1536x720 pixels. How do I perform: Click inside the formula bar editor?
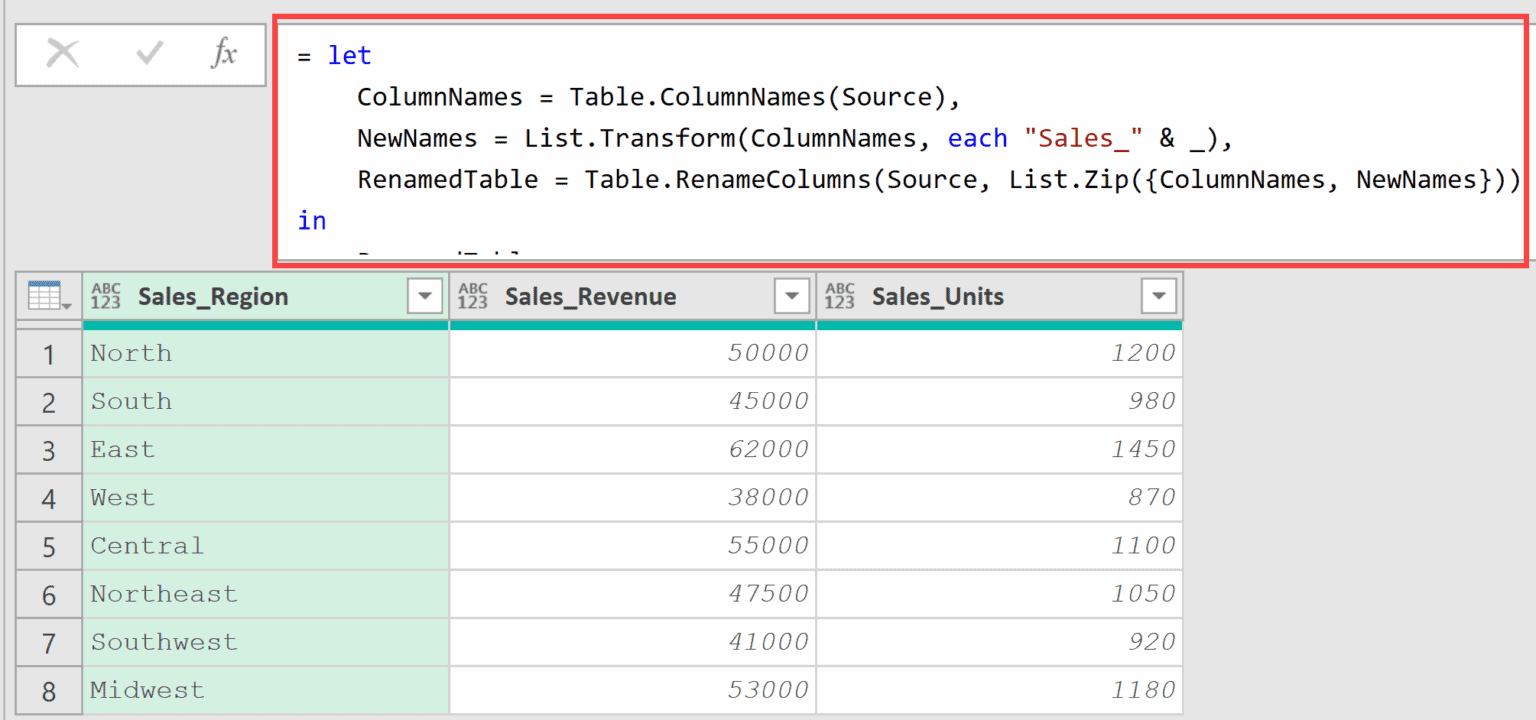902,140
